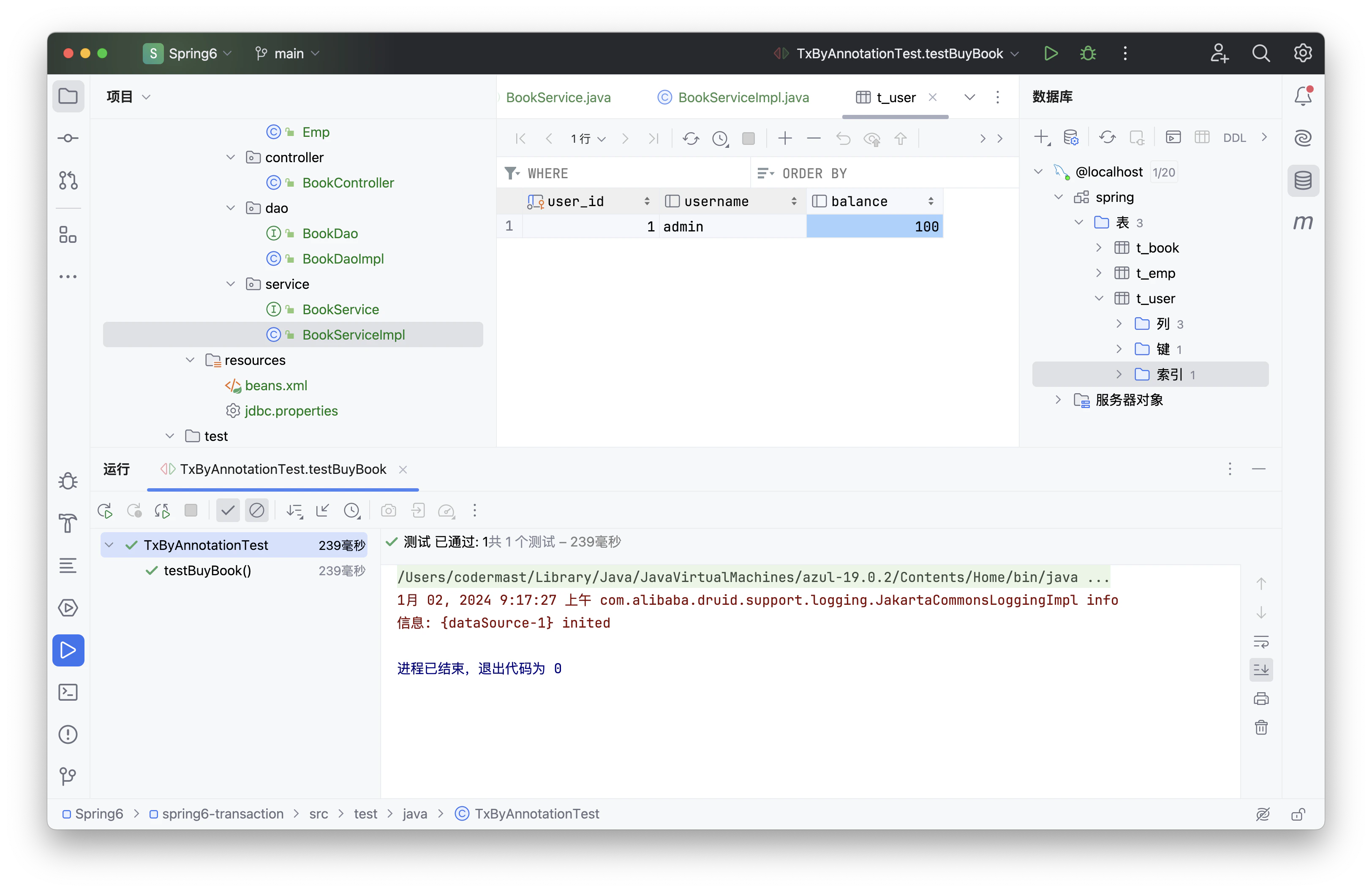Open the Terminal tool window
The image size is (1372, 892).
[x=68, y=692]
